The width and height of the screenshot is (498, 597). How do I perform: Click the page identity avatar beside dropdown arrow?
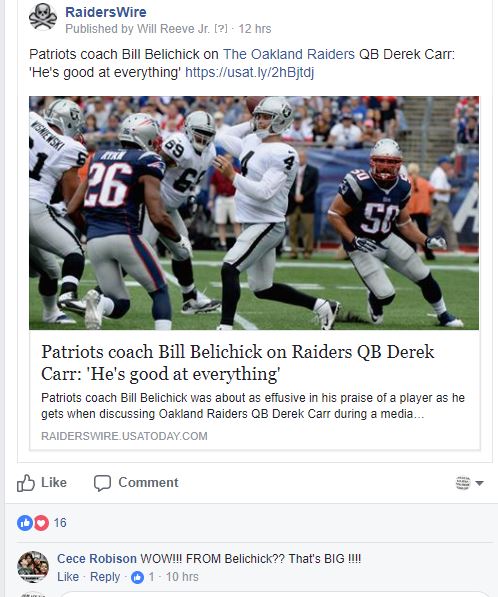463,483
